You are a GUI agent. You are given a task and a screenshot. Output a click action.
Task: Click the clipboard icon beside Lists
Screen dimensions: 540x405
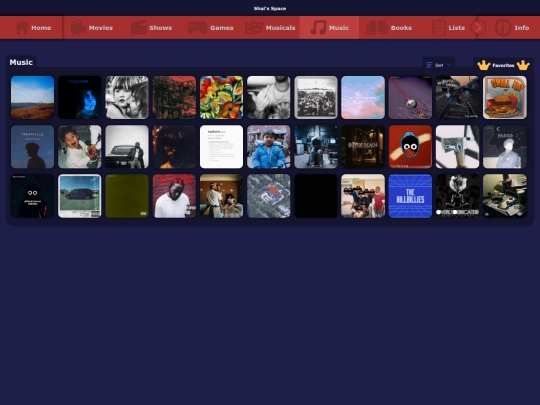point(438,28)
